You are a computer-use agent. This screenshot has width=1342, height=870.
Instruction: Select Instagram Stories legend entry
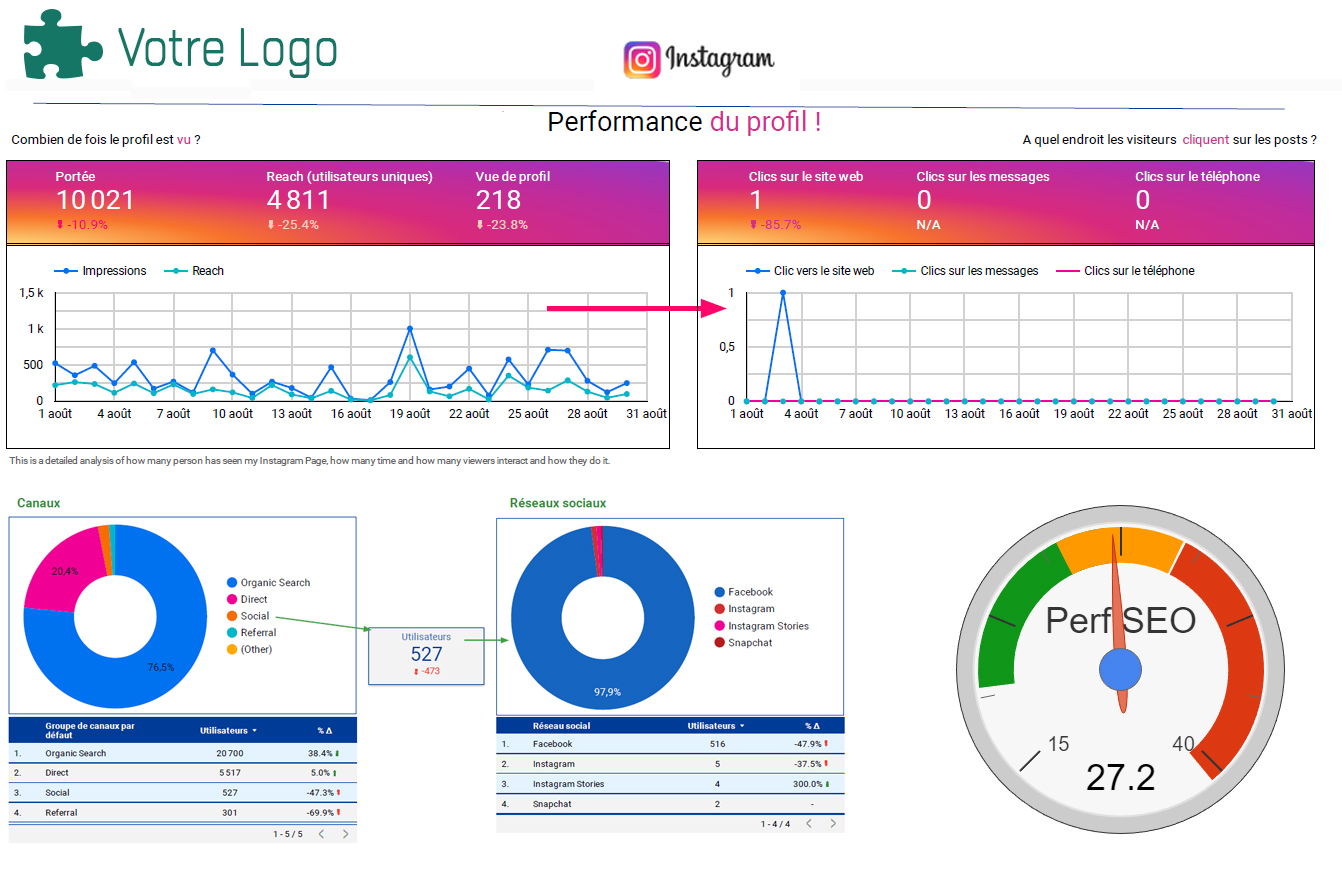(762, 626)
